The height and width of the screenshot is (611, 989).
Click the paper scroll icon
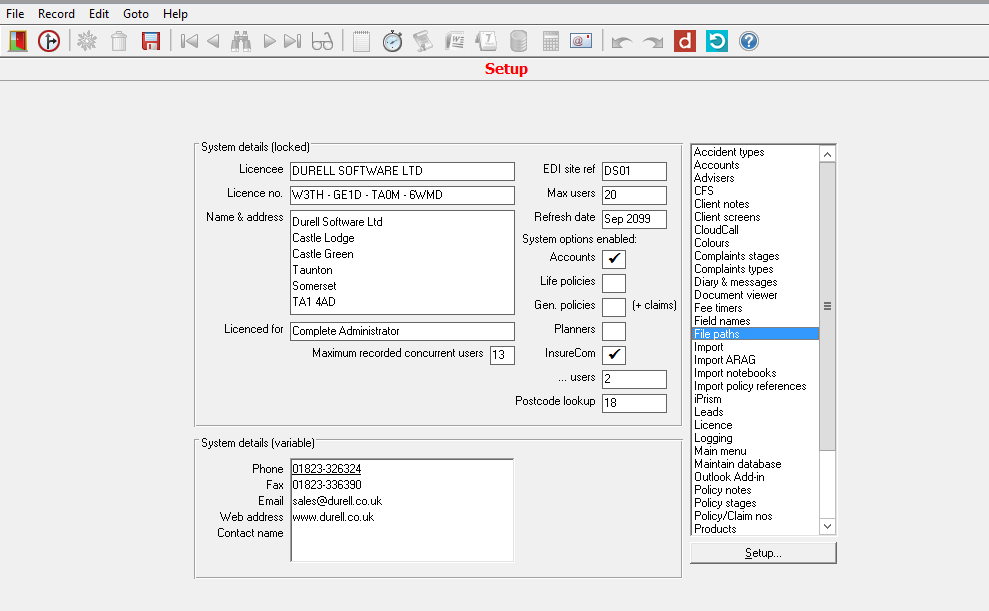pos(423,42)
